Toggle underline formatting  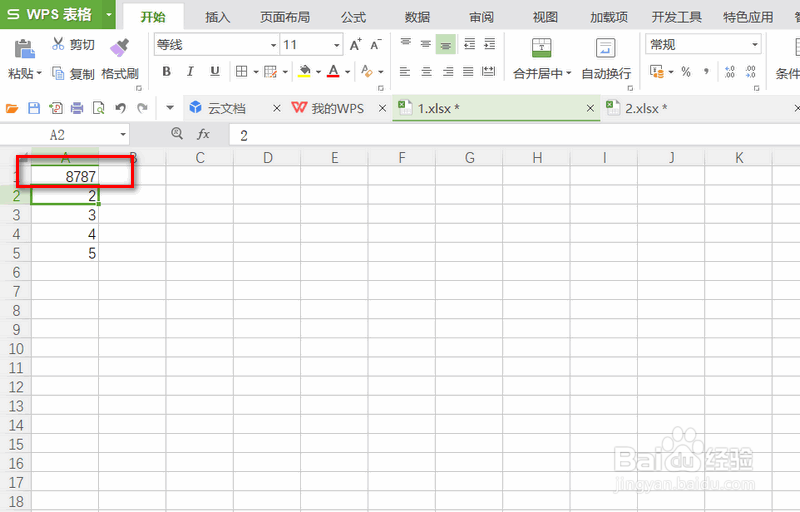(215, 72)
